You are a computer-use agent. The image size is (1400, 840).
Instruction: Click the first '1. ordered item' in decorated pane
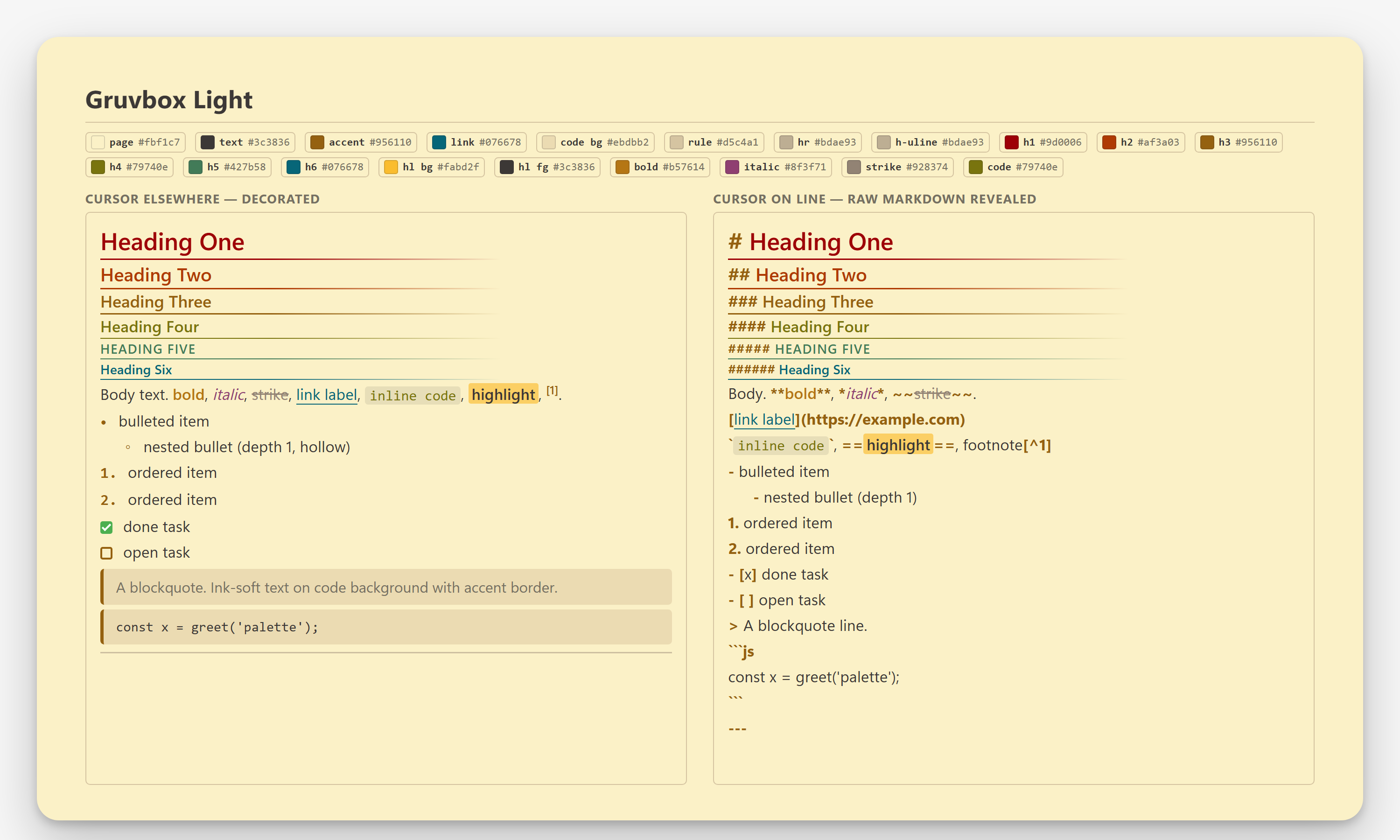point(159,473)
